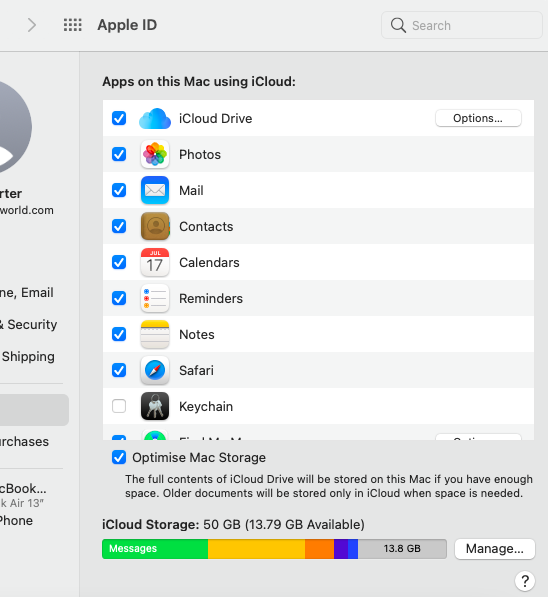
Task: Click the Reminders label text
Action: click(211, 298)
